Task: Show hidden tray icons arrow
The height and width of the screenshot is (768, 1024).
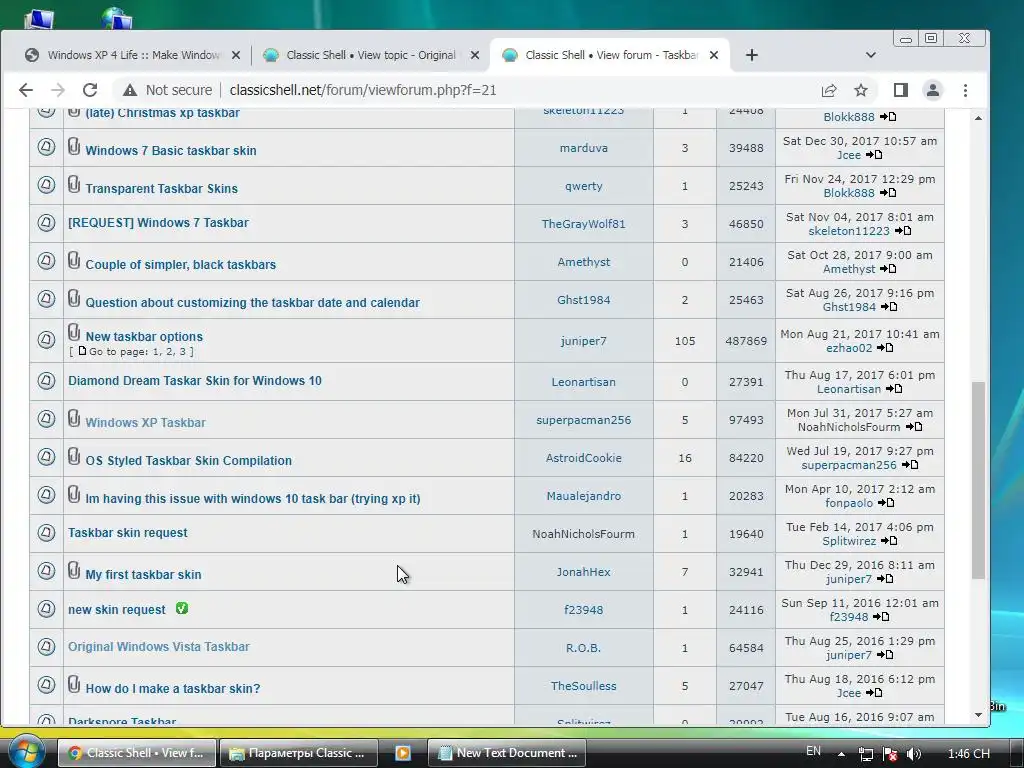Action: [841, 754]
